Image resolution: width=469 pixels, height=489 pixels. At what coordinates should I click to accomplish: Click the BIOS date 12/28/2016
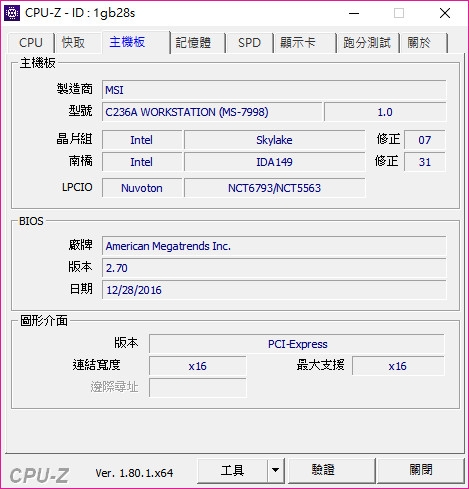(274, 290)
